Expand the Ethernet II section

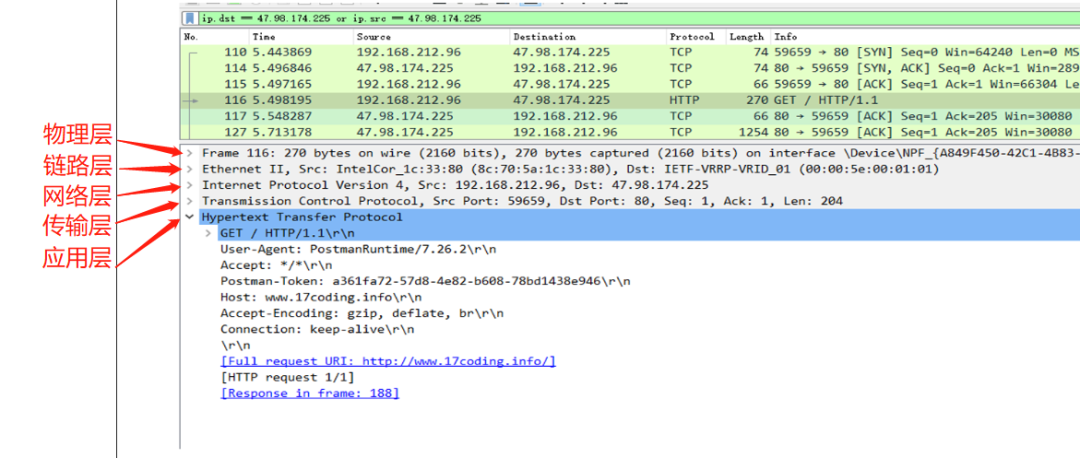tap(190, 169)
